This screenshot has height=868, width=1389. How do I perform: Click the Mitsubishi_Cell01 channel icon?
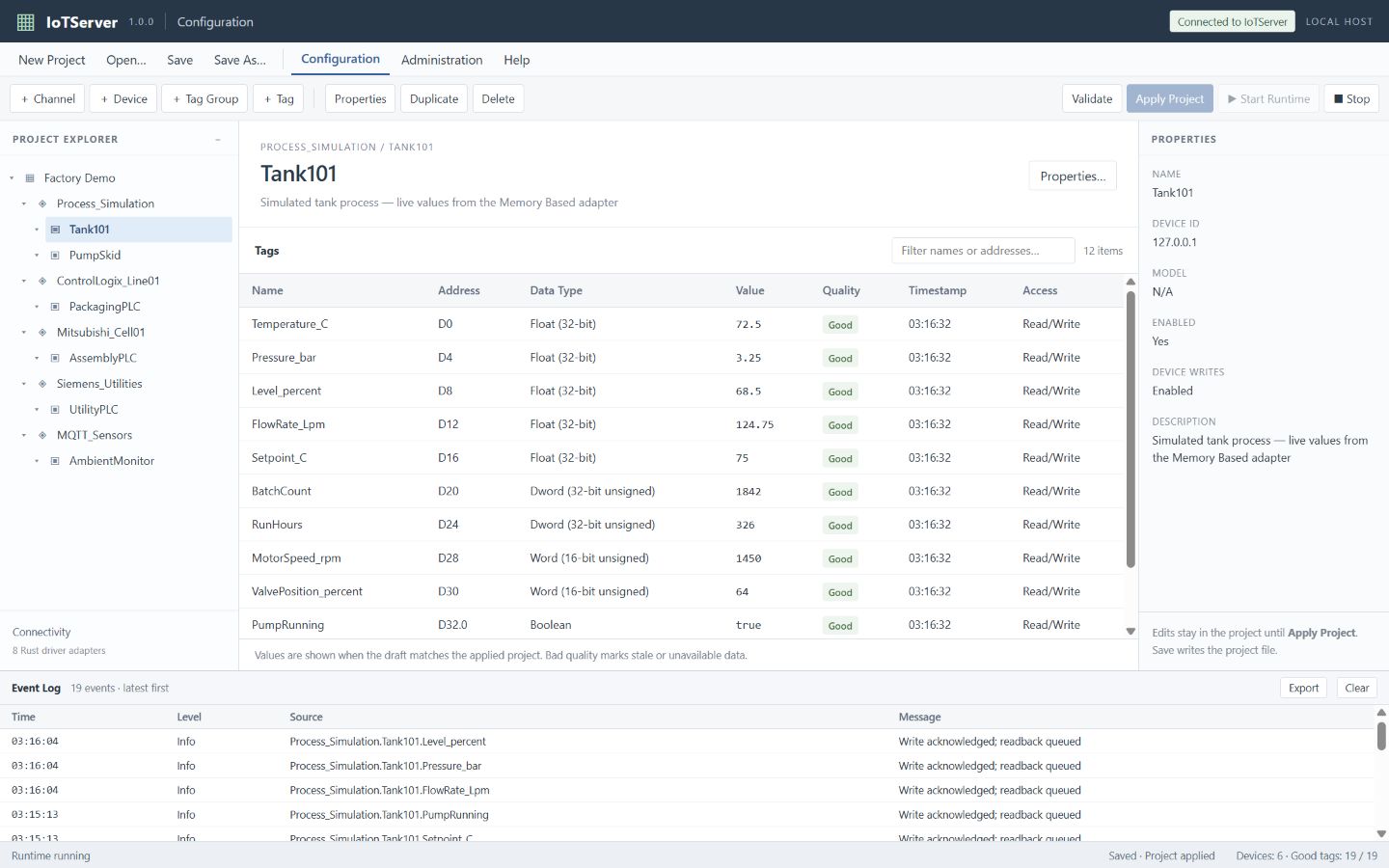(42, 333)
